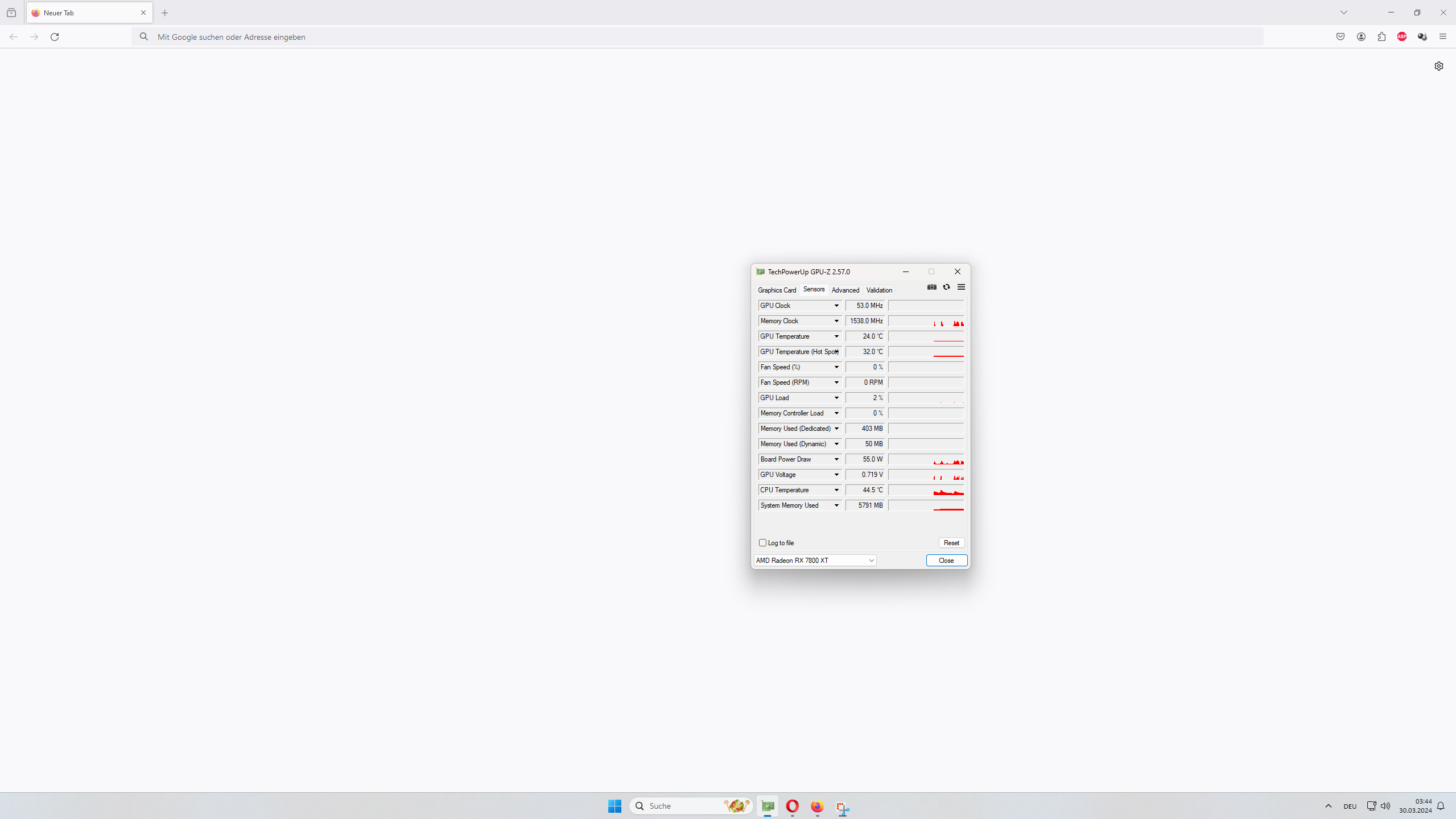Click the GPU-Z Close button
This screenshot has width=1456, height=819.
(x=946, y=561)
